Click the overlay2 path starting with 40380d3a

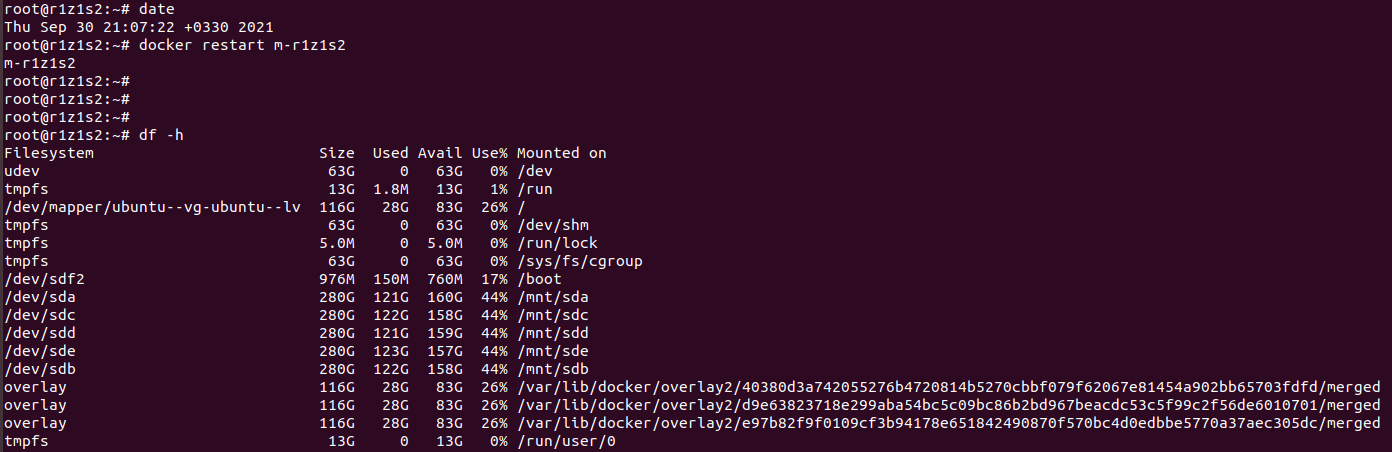pyautogui.click(x=948, y=387)
